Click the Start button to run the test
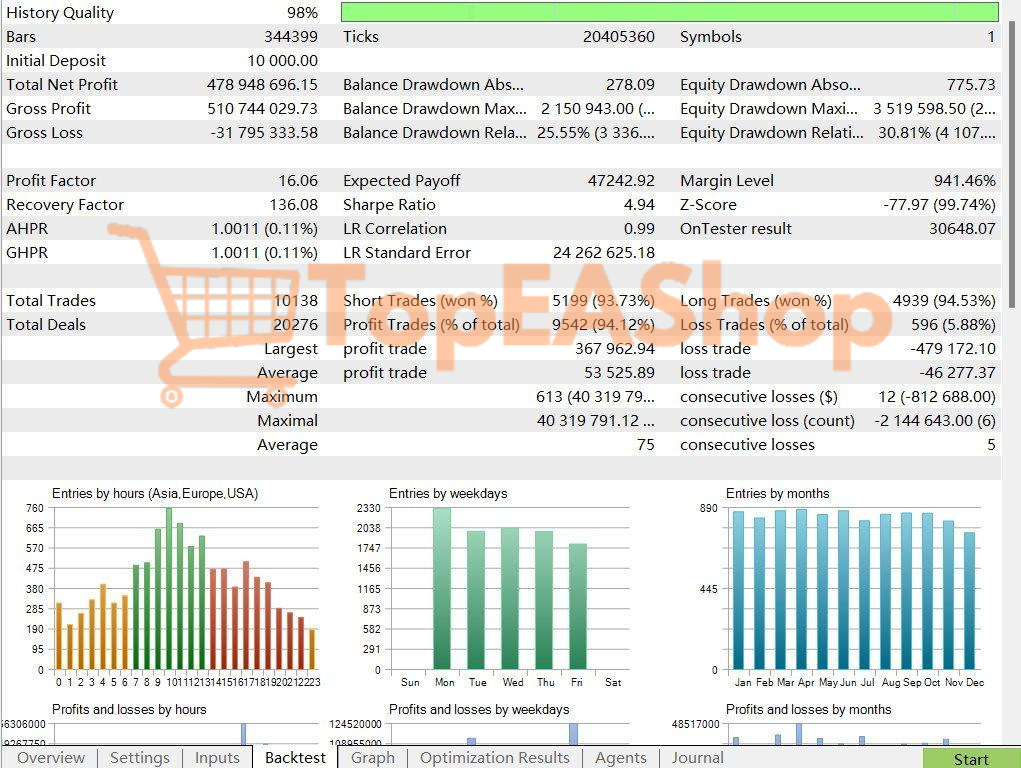1021x768 pixels. click(x=969, y=759)
